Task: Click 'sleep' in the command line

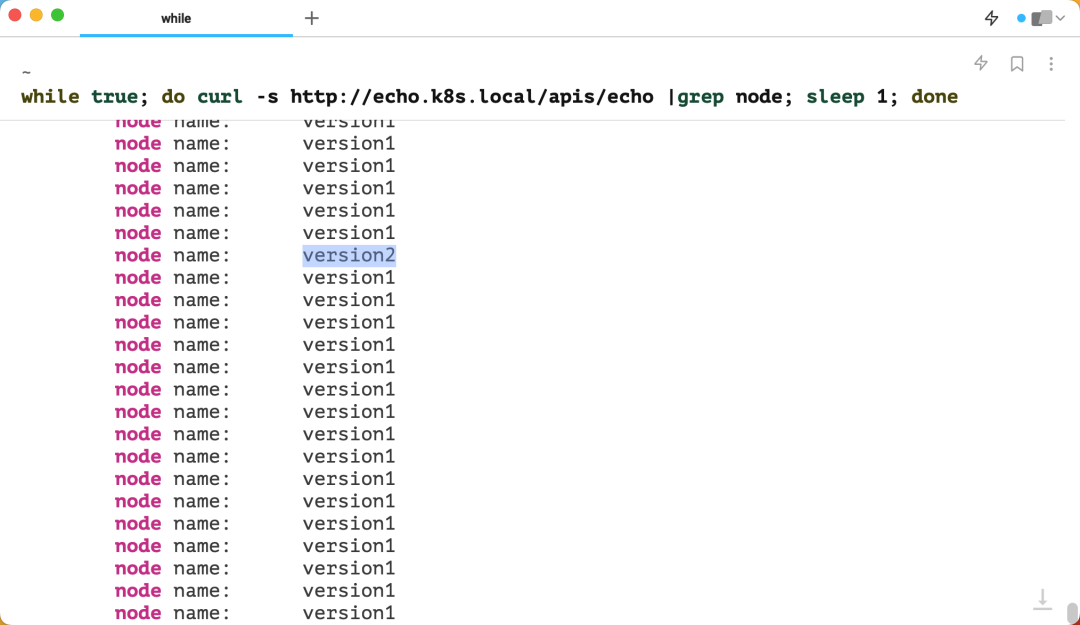Action: (835, 96)
